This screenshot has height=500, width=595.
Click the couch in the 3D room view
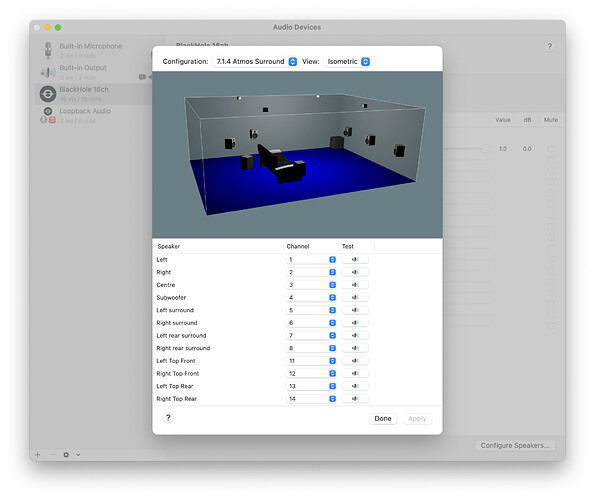[x=282, y=165]
